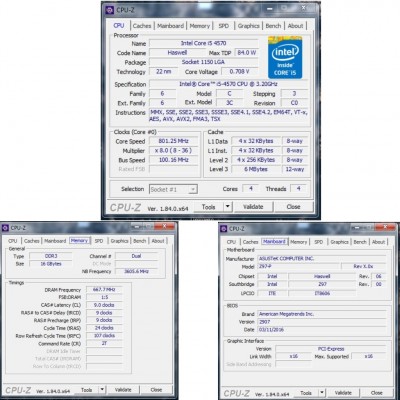This screenshot has height=400, width=400.
Task: Open the Mainboard tab in top window
Action: point(170,26)
